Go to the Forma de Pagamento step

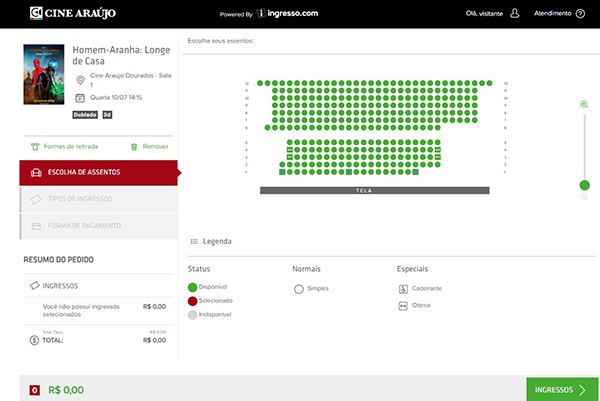point(98,226)
